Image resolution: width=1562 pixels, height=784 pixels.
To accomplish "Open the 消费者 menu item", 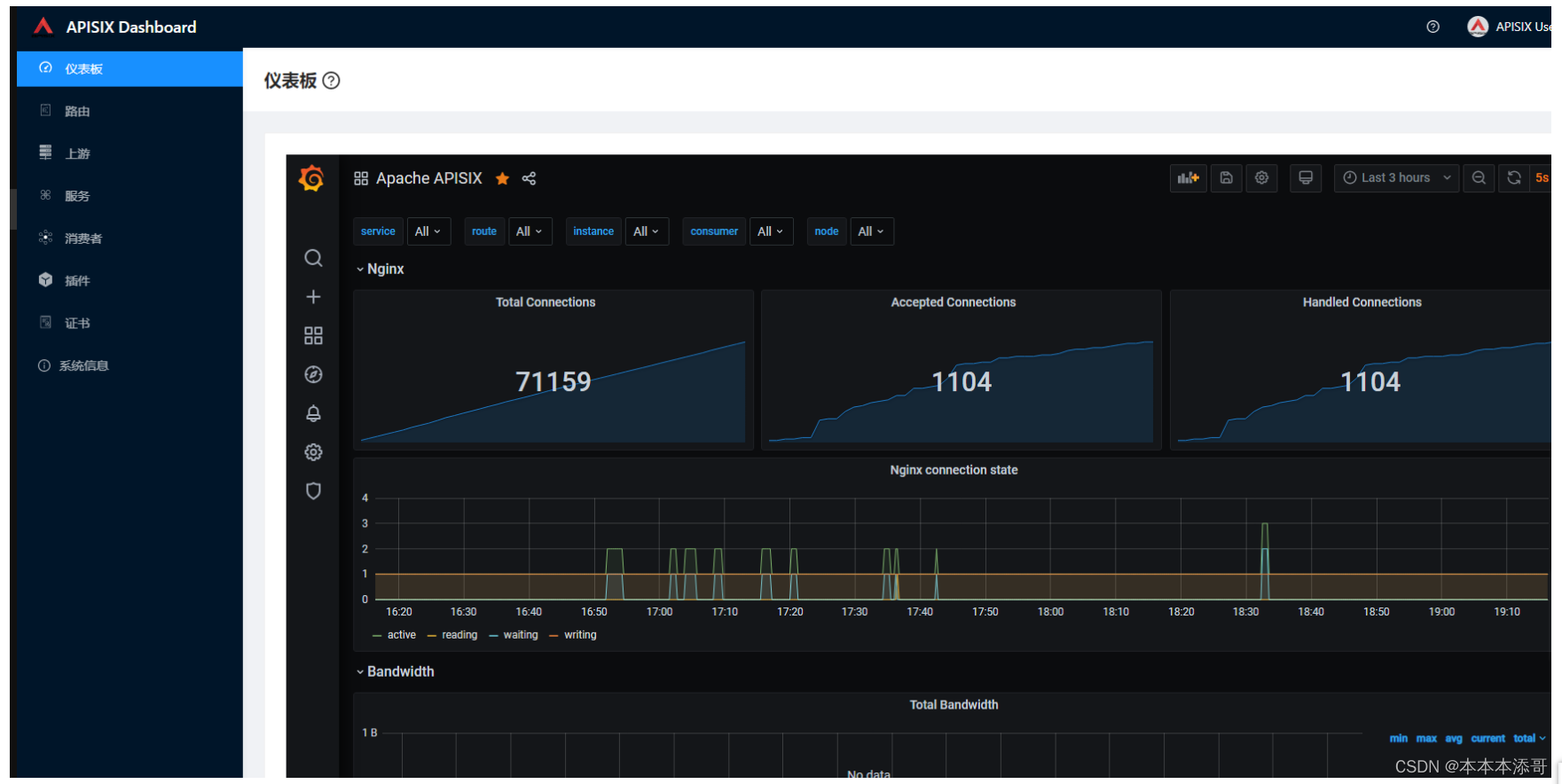I will click(130, 238).
